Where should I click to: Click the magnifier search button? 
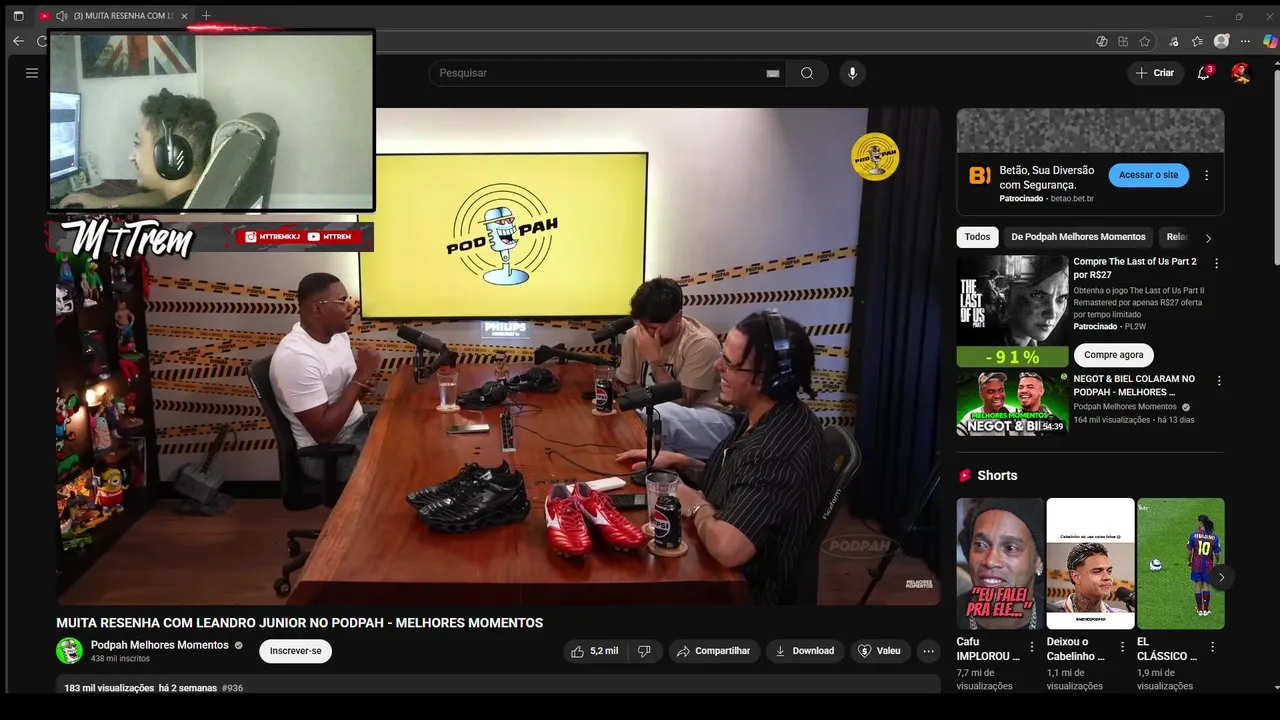(x=807, y=73)
